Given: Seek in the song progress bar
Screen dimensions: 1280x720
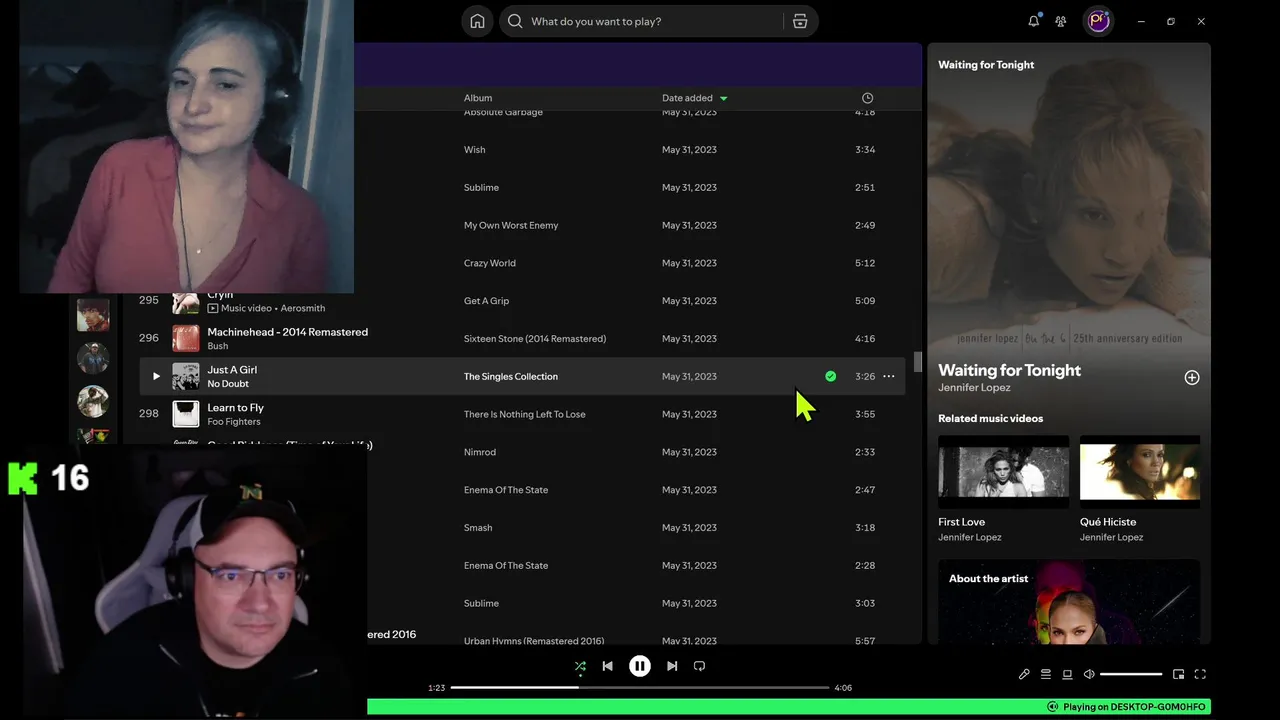Looking at the screenshot, I should [640, 688].
